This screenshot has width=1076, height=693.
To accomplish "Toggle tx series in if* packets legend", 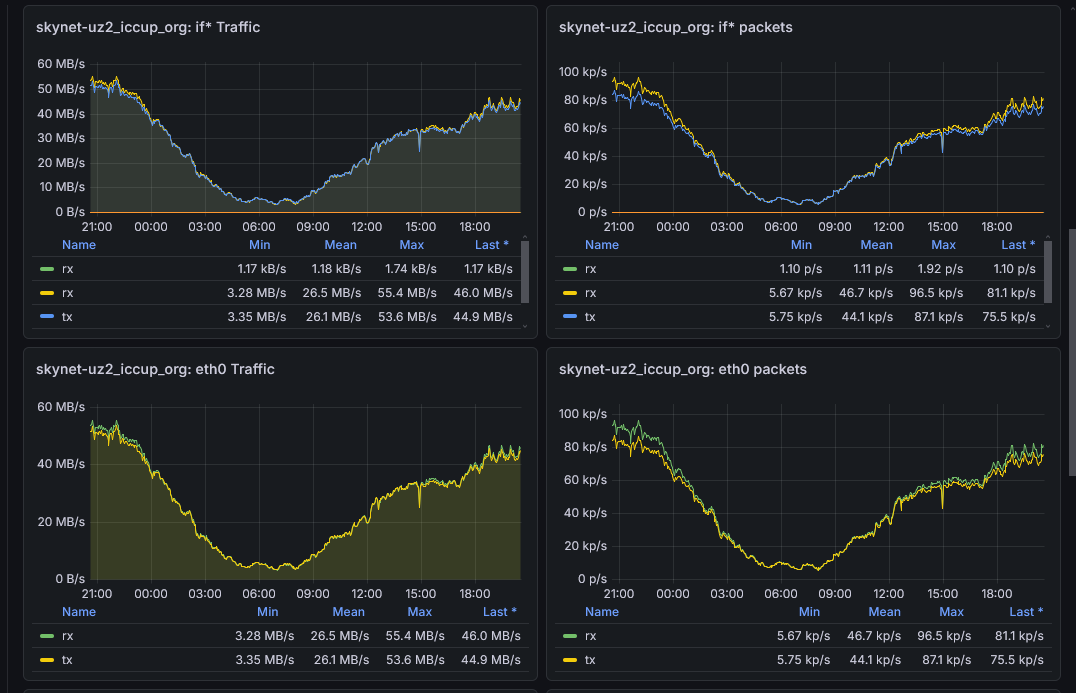I will (x=590, y=317).
